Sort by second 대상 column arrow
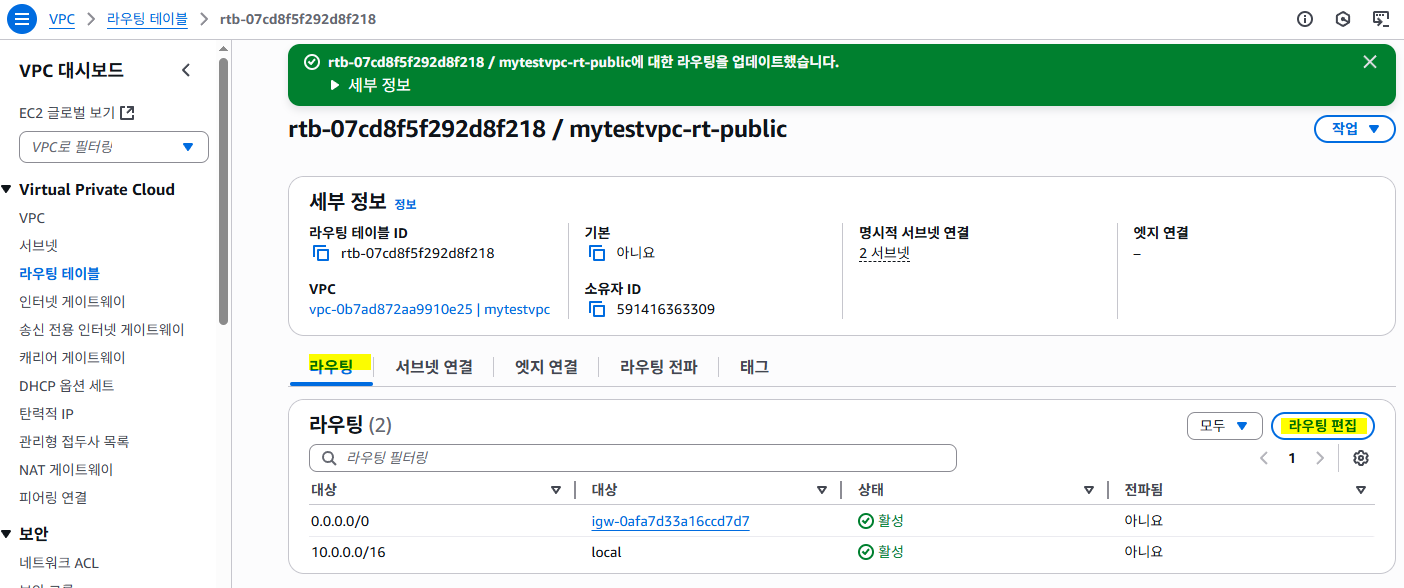Image resolution: width=1404 pixels, height=588 pixels. pos(822,490)
